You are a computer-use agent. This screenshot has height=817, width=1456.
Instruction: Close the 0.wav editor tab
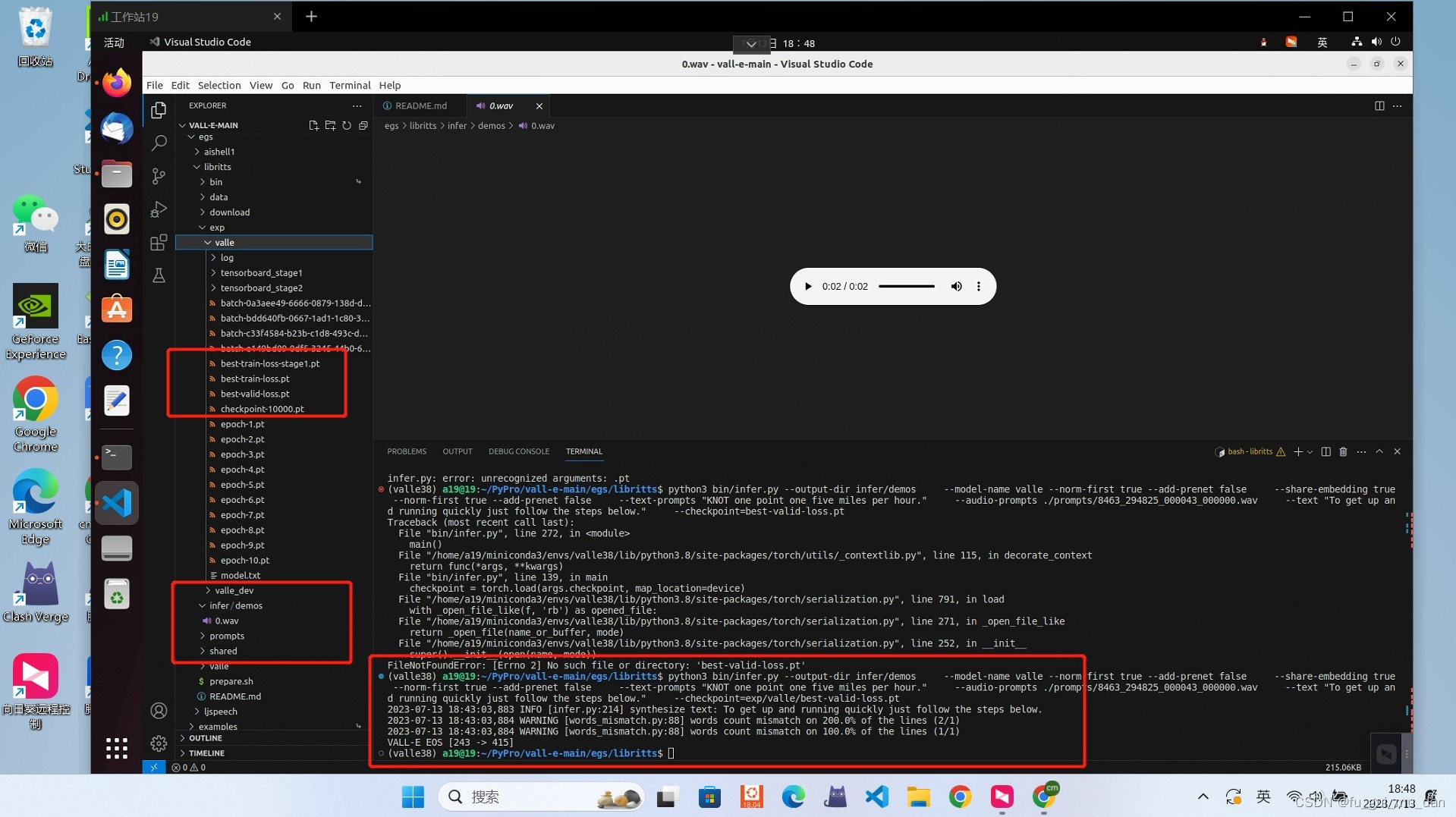click(x=539, y=106)
